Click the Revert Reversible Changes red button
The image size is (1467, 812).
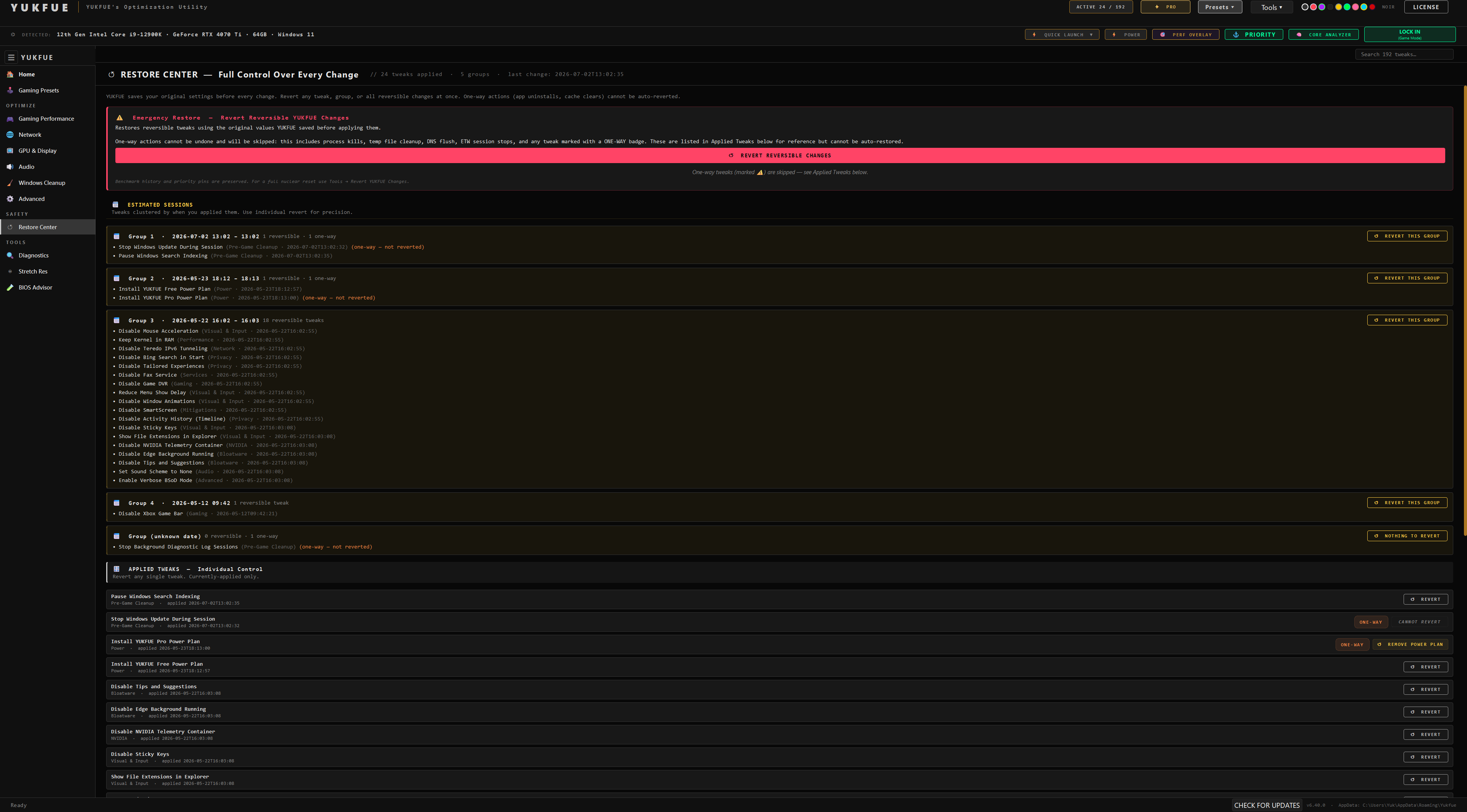click(780, 155)
